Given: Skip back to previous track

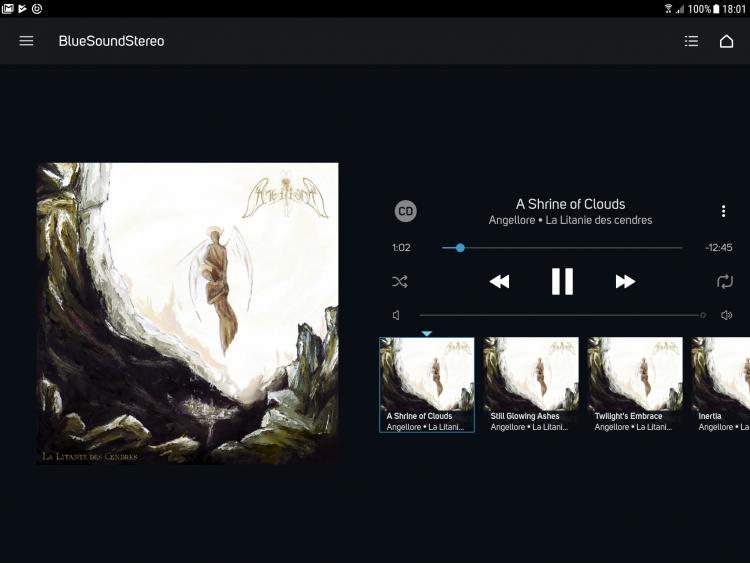Looking at the screenshot, I should (x=499, y=281).
